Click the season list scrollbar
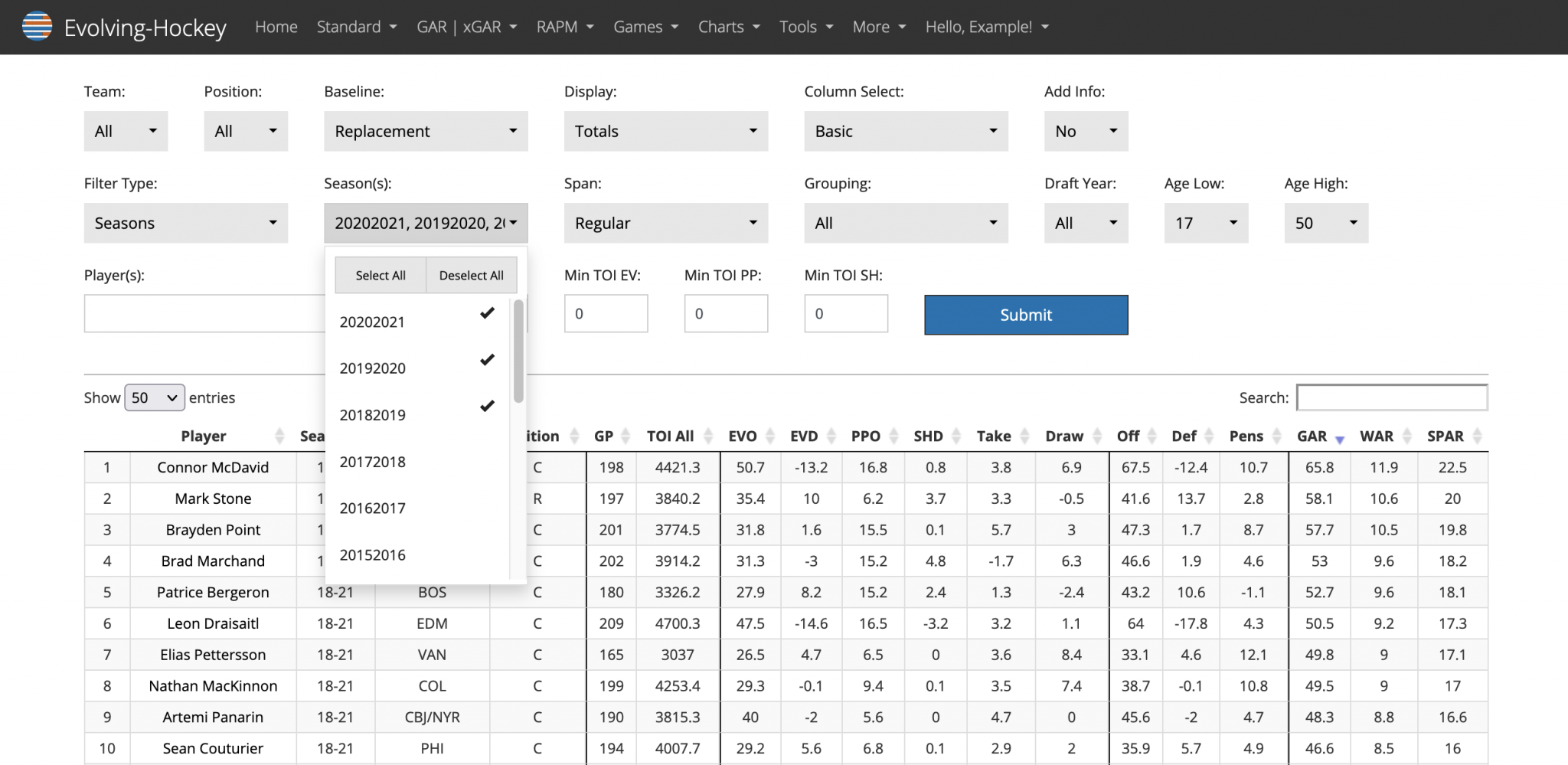Image resolution: width=1568 pixels, height=765 pixels. coord(518,352)
